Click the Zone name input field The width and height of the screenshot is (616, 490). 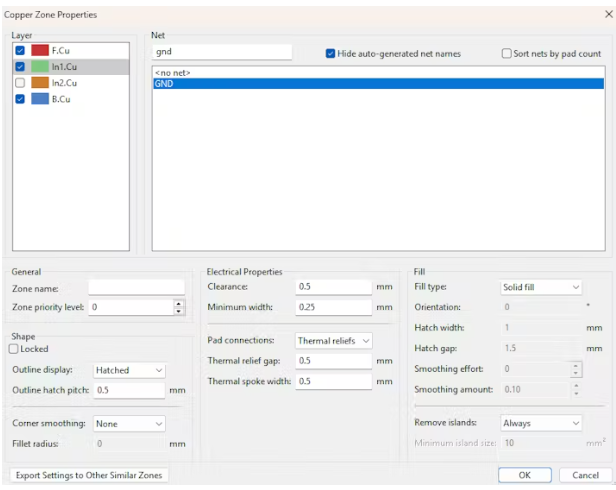coord(136,287)
